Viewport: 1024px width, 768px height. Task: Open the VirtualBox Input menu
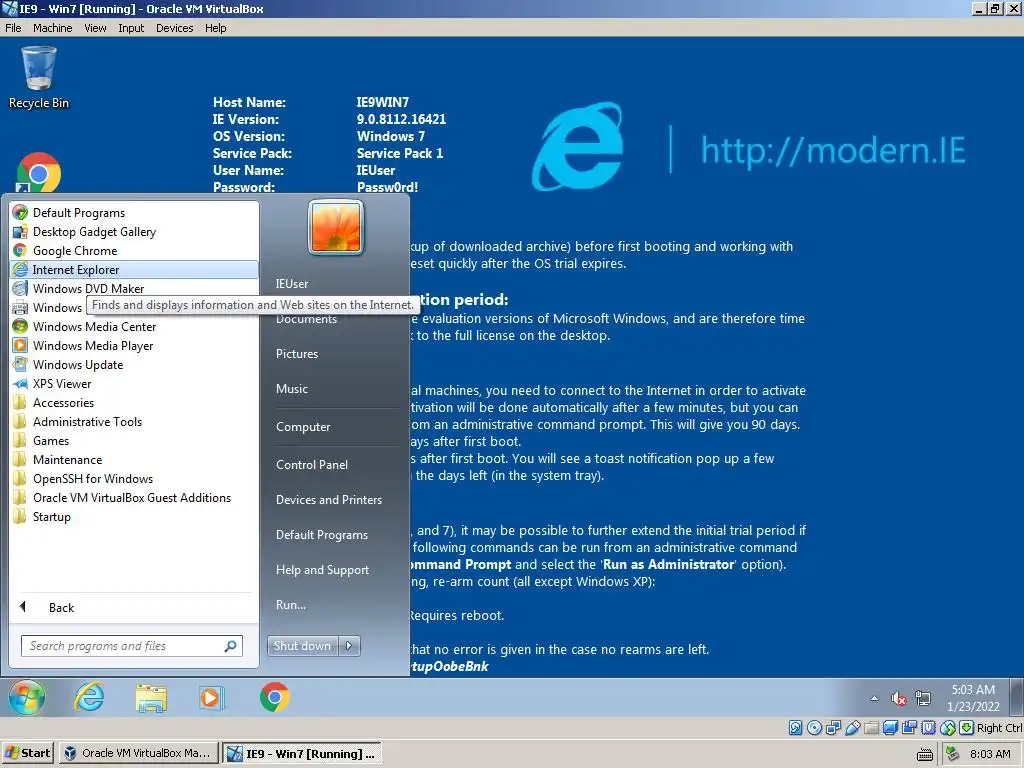131,28
